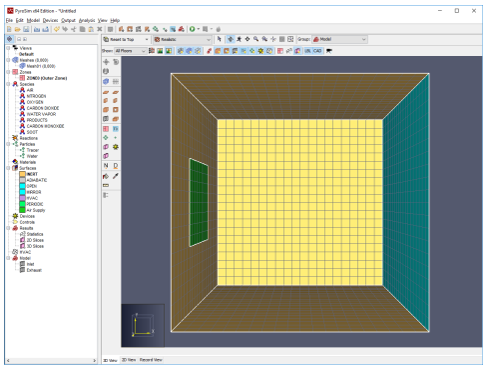The width and height of the screenshot is (489, 370).
Task: Select Air Supply surface in tree
Action: (36, 210)
